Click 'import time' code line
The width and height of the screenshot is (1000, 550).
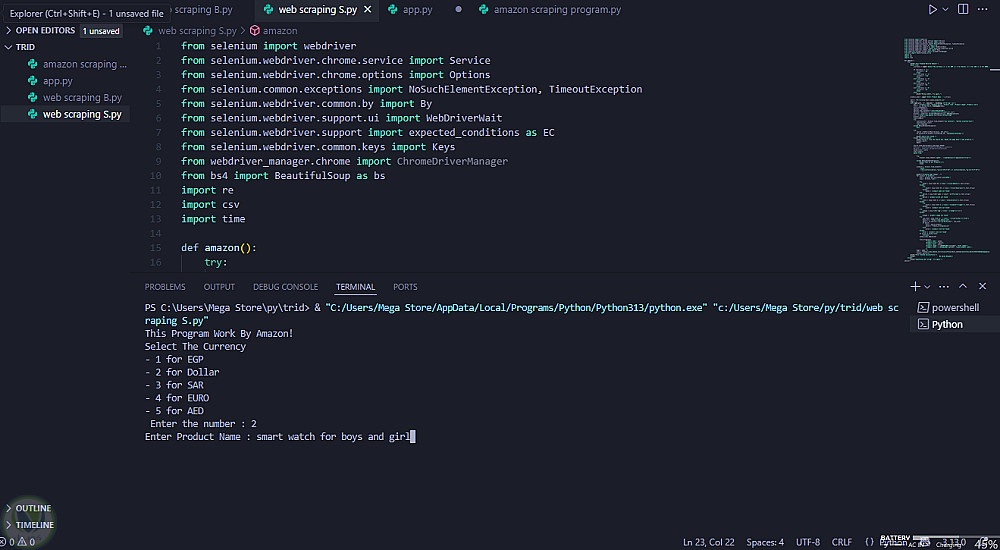(x=213, y=219)
